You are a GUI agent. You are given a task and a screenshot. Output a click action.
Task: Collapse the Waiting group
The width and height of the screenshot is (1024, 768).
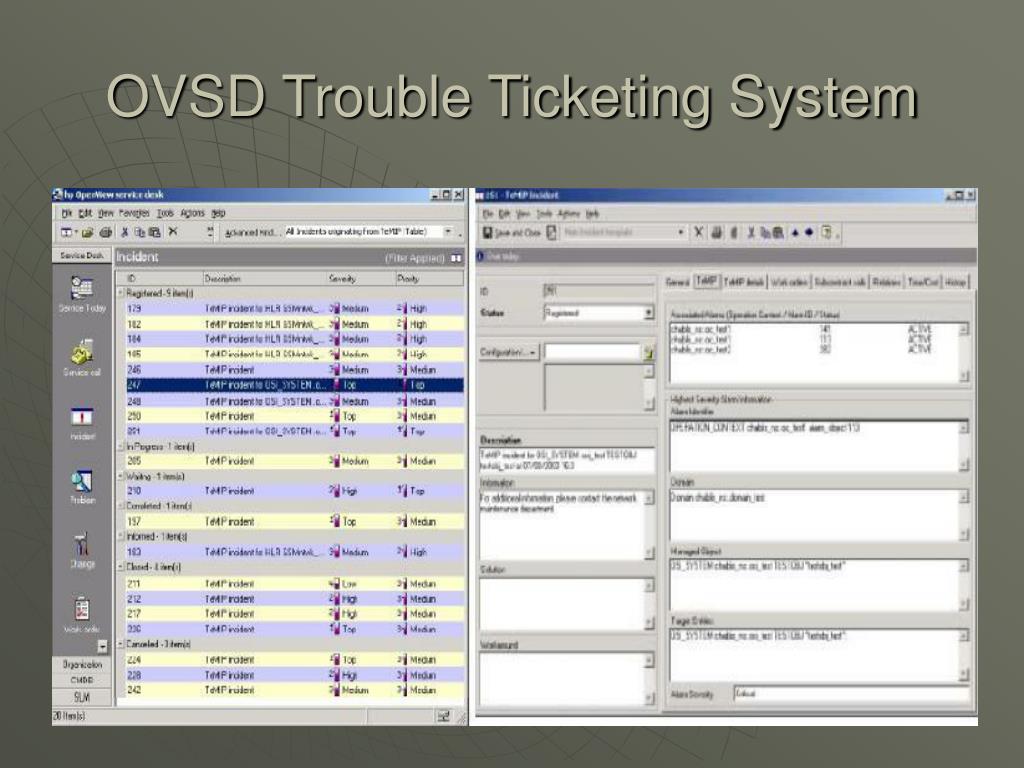pos(121,476)
